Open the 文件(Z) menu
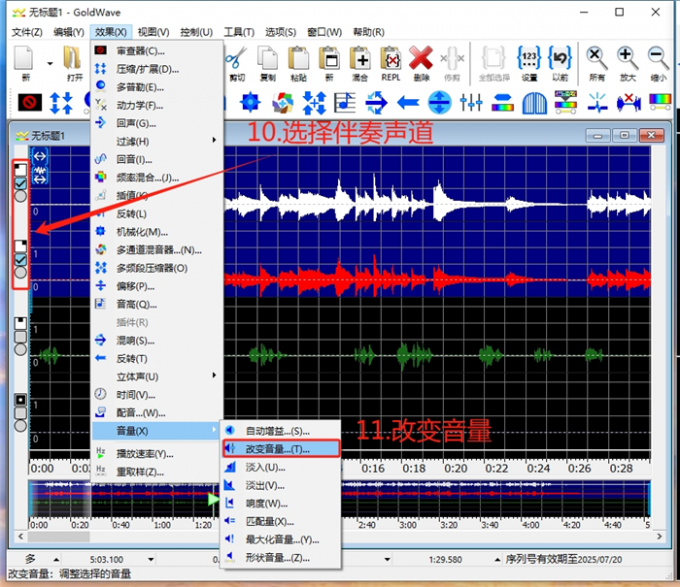Viewport: 680px width, 587px height. tap(27, 32)
